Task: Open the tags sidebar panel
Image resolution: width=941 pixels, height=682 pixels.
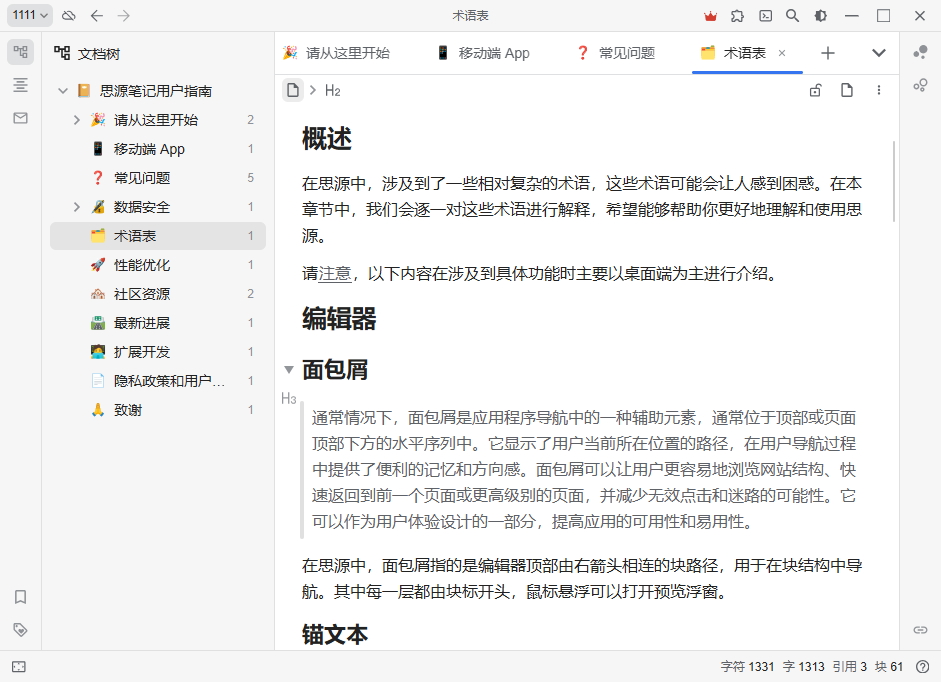Action: point(20,630)
